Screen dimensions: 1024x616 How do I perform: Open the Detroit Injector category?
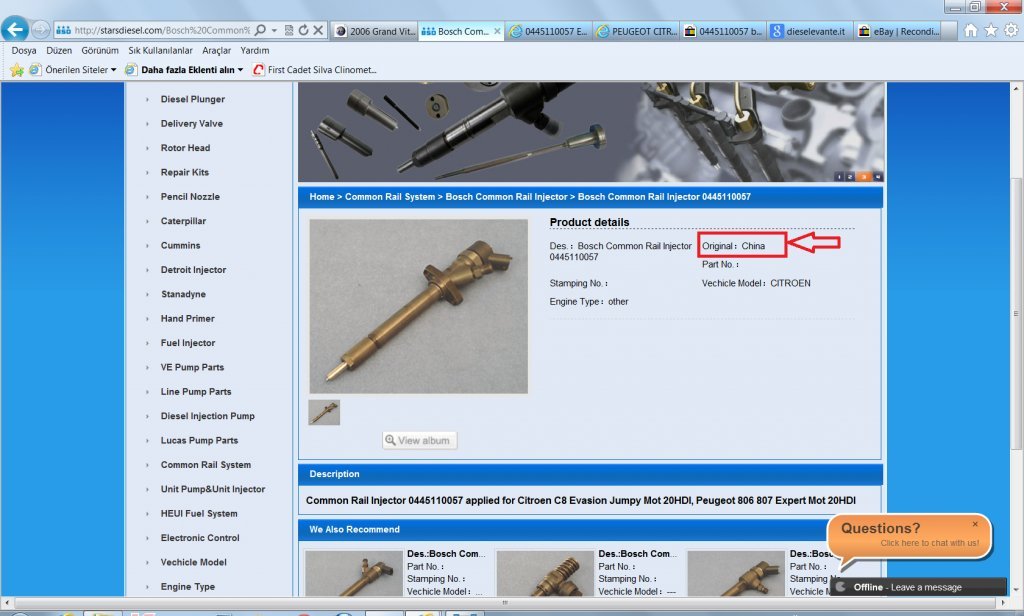pos(193,270)
